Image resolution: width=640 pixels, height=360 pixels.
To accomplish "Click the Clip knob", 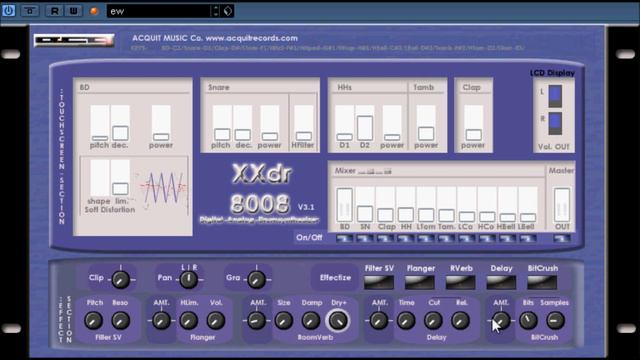I will [120, 280].
